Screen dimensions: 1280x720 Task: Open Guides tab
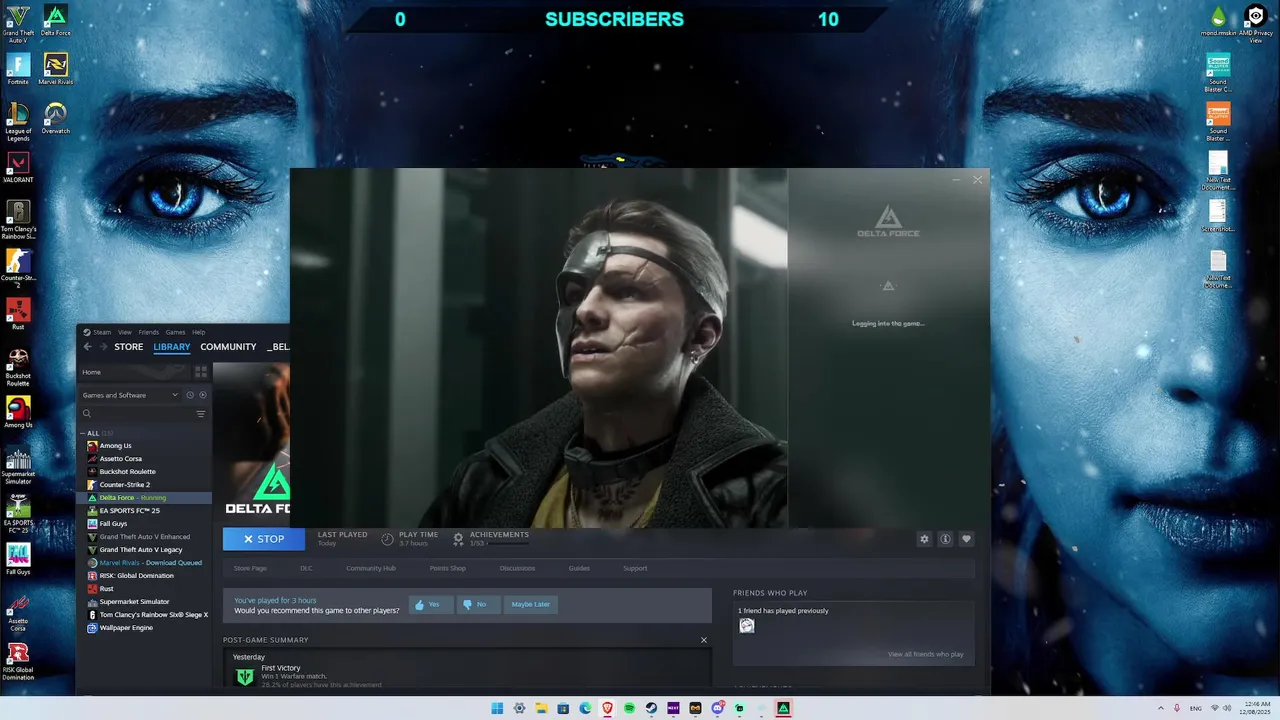(579, 568)
